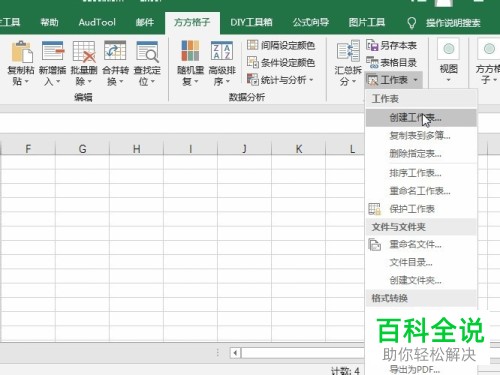The width and height of the screenshot is (500, 375).
Task: Click the 保护工作表 lock grid icon
Action: pyautogui.click(x=374, y=209)
